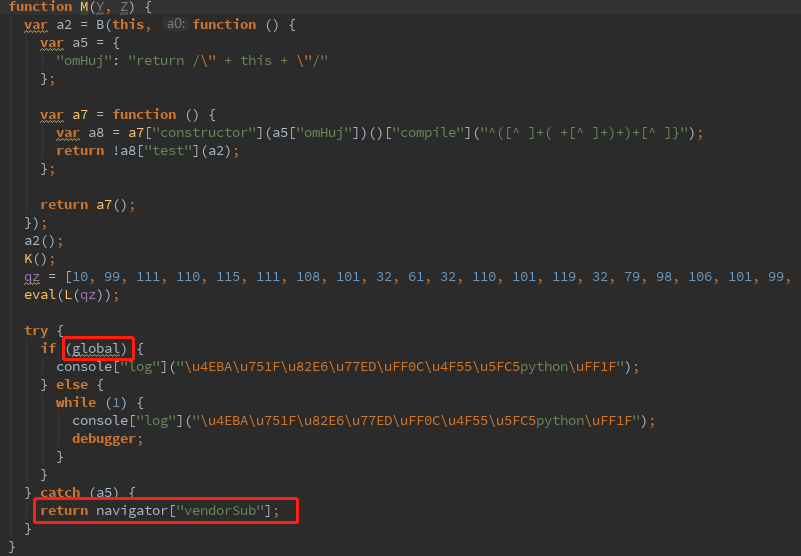Click the catch keyword
Image resolution: width=801 pixels, height=556 pixels.
60,493
